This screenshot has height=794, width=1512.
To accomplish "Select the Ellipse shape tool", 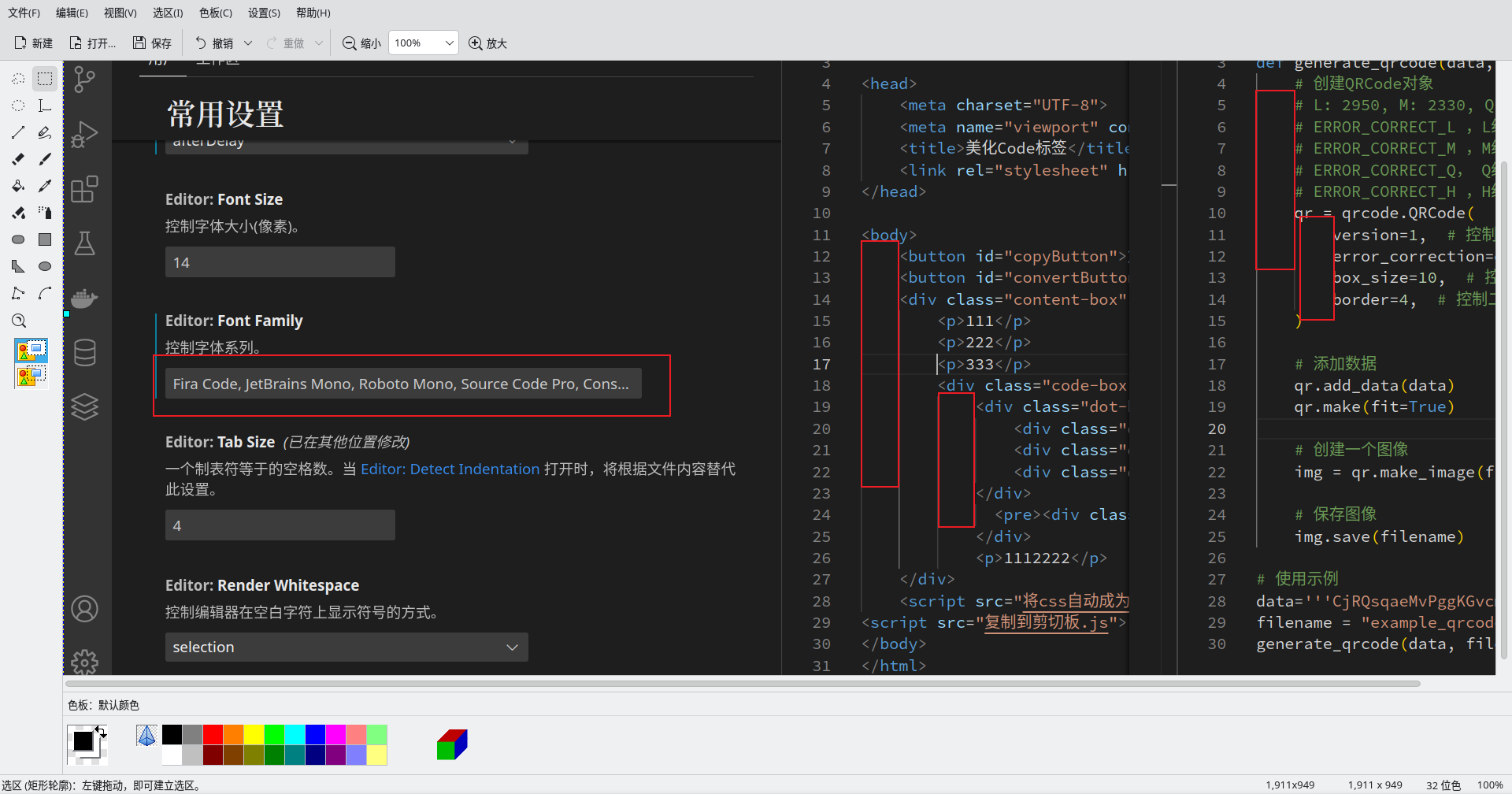I will click(45, 266).
